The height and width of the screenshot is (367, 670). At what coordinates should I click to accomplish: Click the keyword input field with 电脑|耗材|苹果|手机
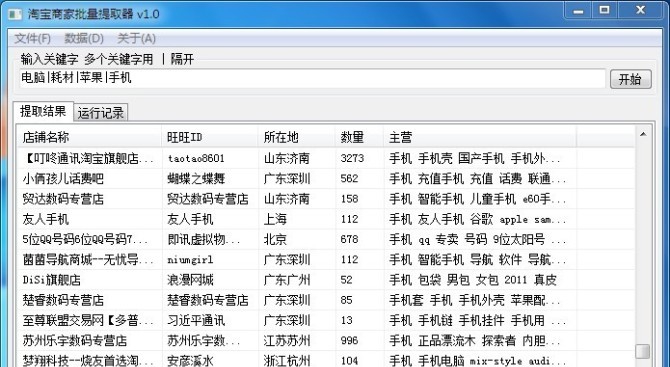tap(312, 78)
